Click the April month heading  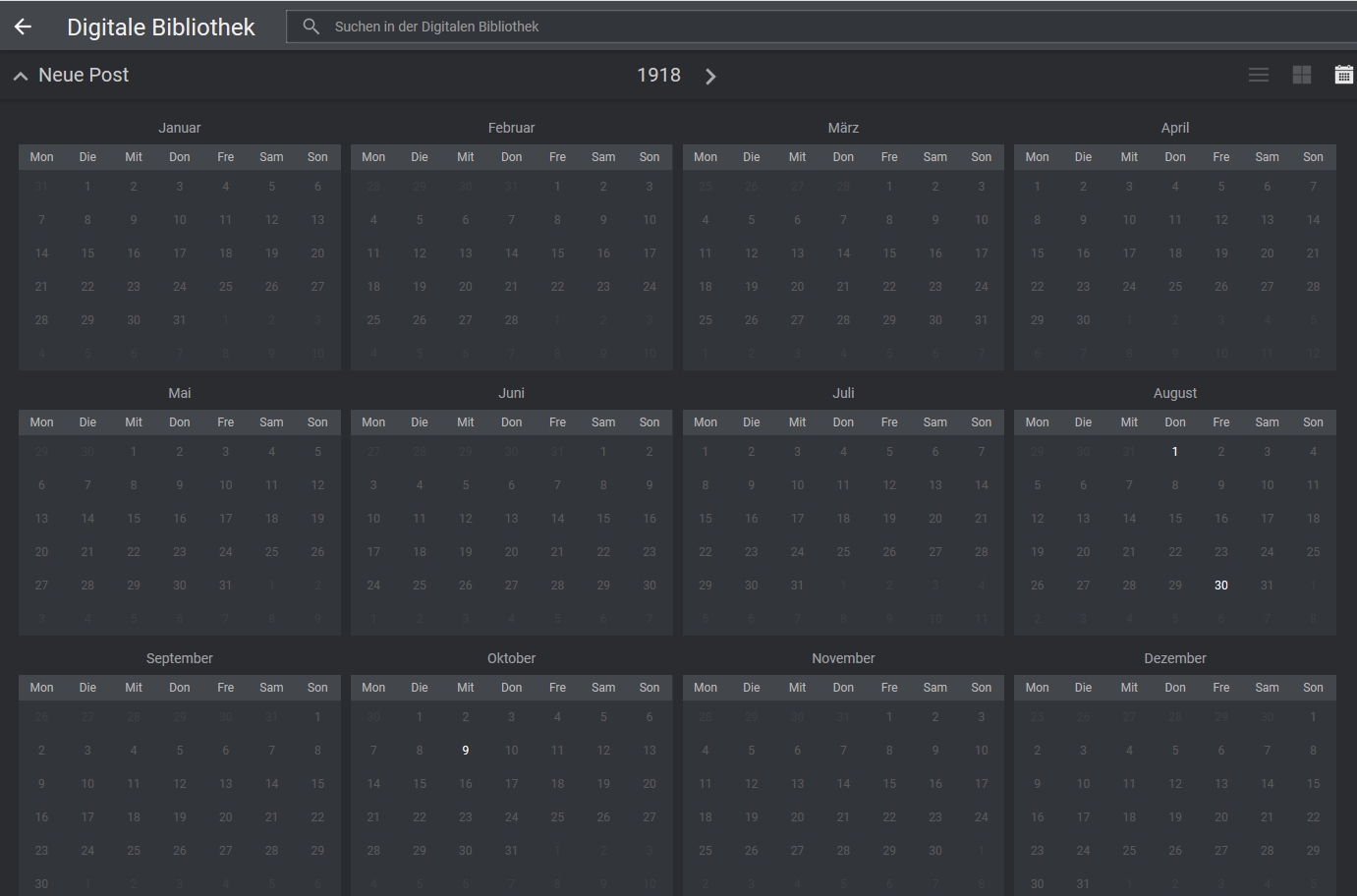(1175, 128)
